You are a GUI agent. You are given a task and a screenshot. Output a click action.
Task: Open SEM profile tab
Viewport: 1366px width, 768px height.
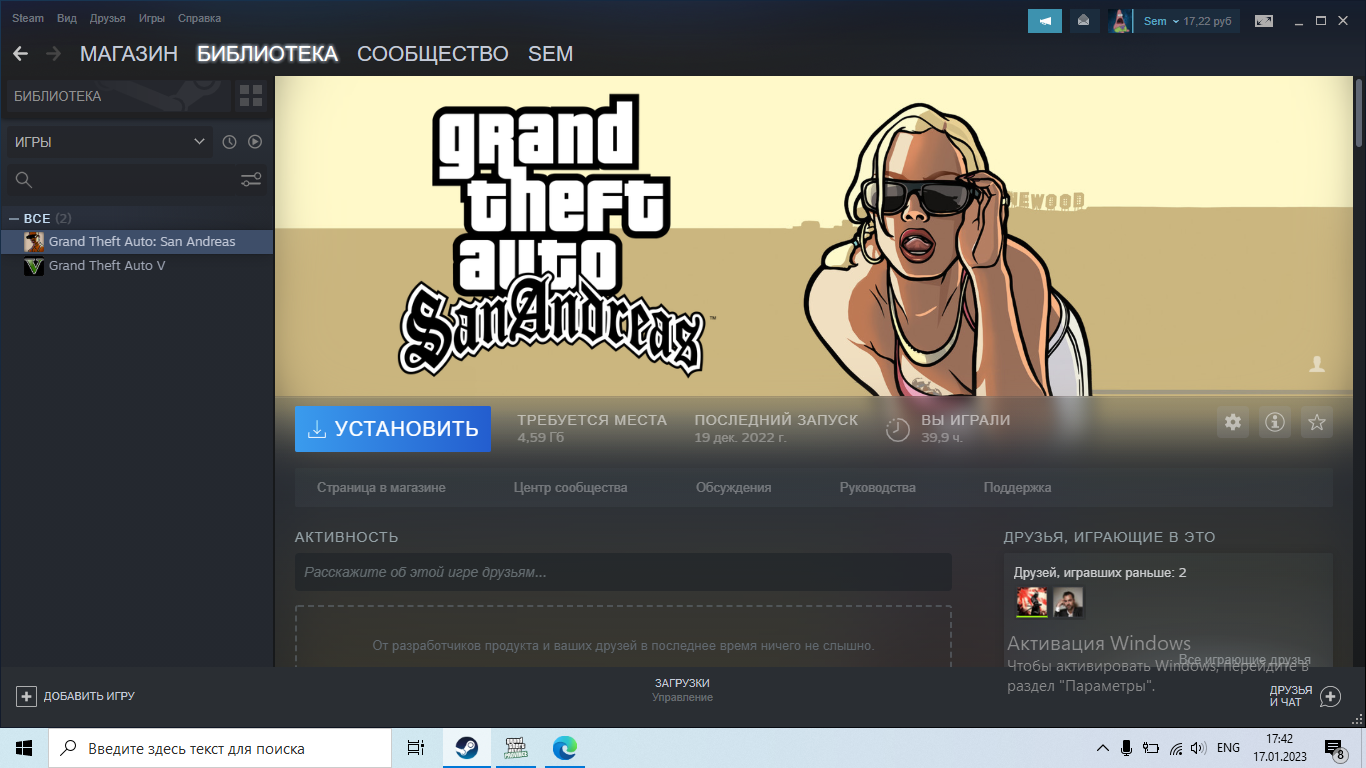(x=551, y=54)
